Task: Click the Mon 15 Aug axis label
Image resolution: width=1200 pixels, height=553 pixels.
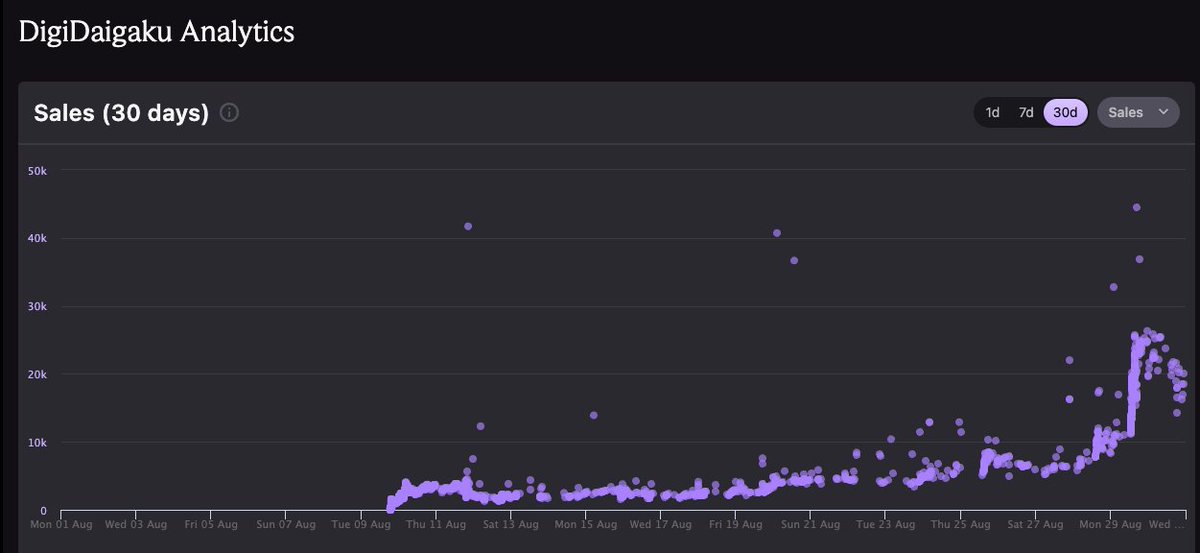Action: [x=586, y=523]
